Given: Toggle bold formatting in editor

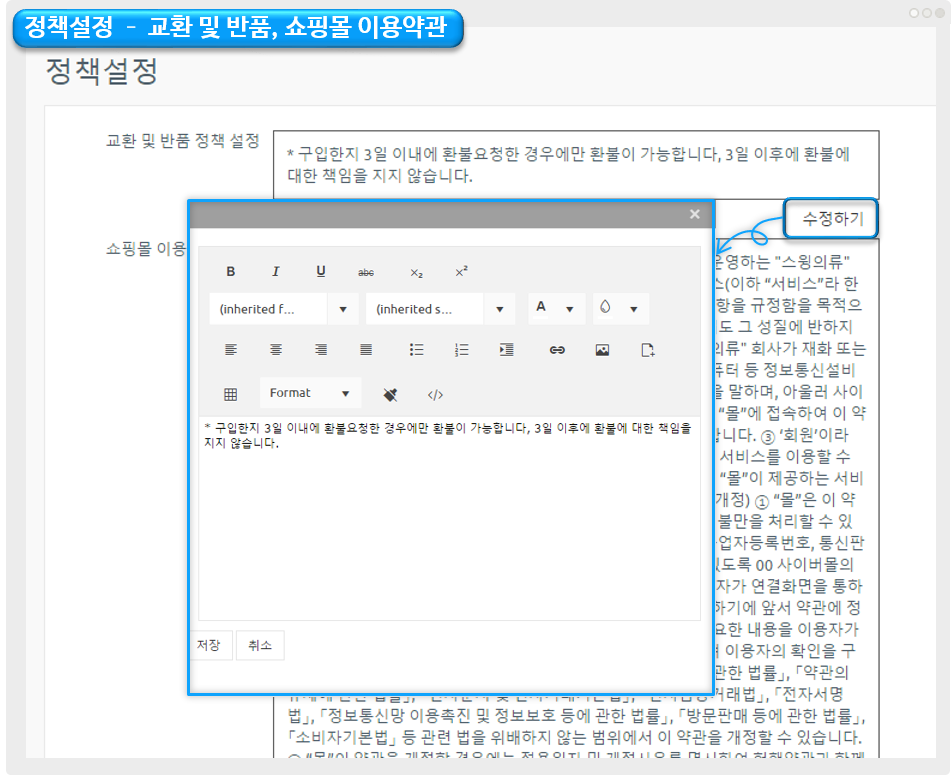Looking at the screenshot, I should [231, 272].
